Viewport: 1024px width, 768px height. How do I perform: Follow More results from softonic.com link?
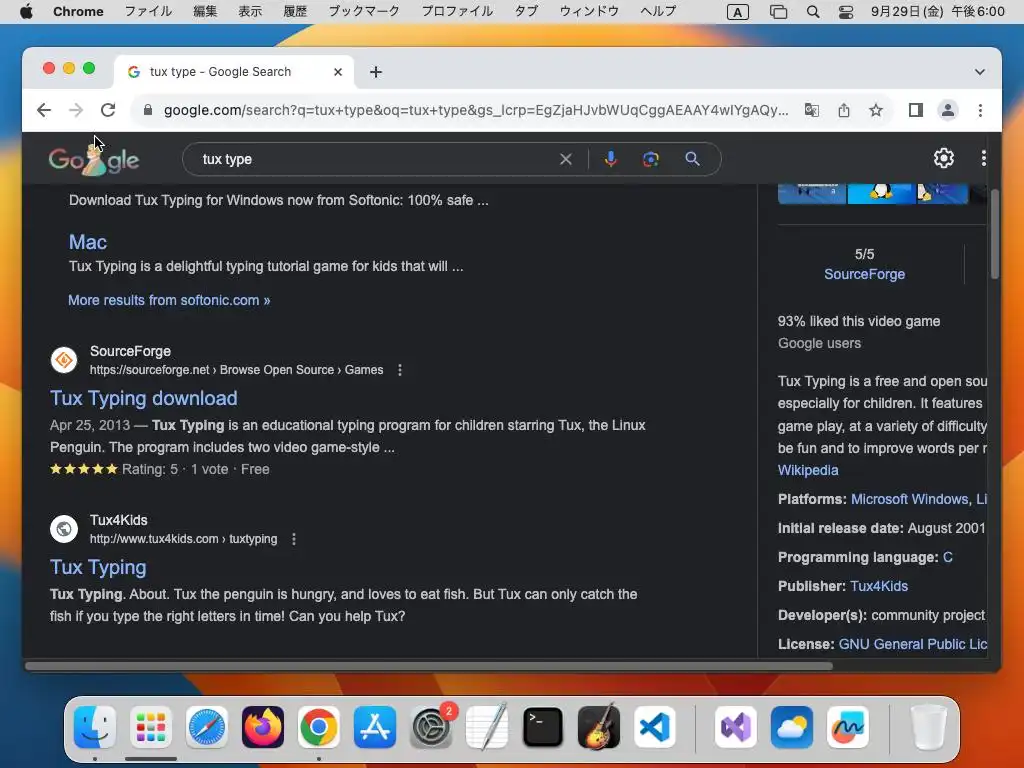click(169, 300)
